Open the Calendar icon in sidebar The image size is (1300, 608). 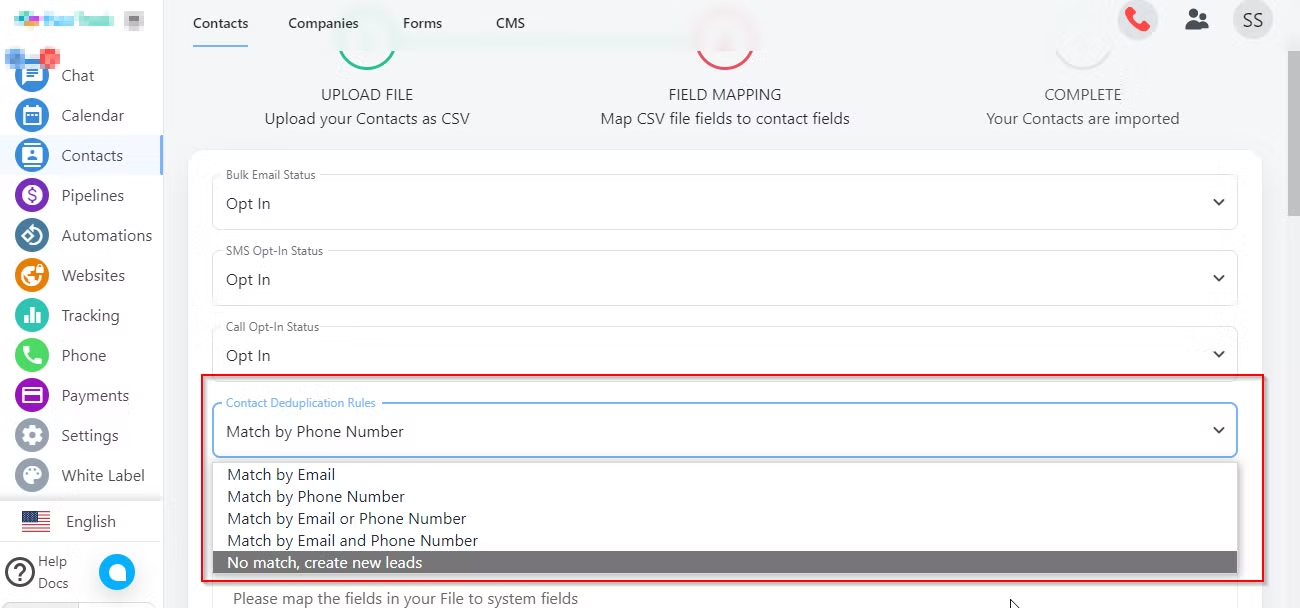(32, 115)
